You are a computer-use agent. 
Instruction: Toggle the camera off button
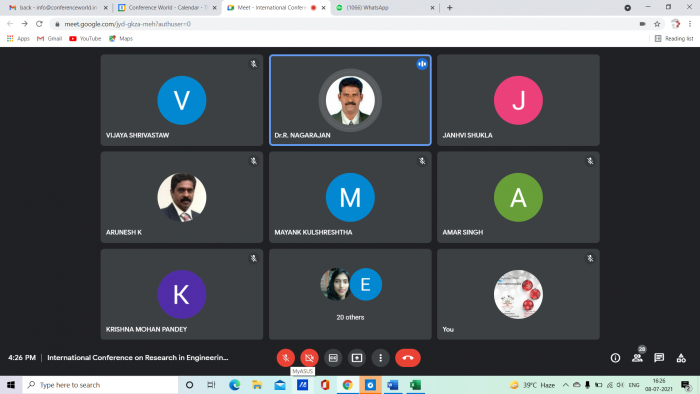[x=309, y=358]
